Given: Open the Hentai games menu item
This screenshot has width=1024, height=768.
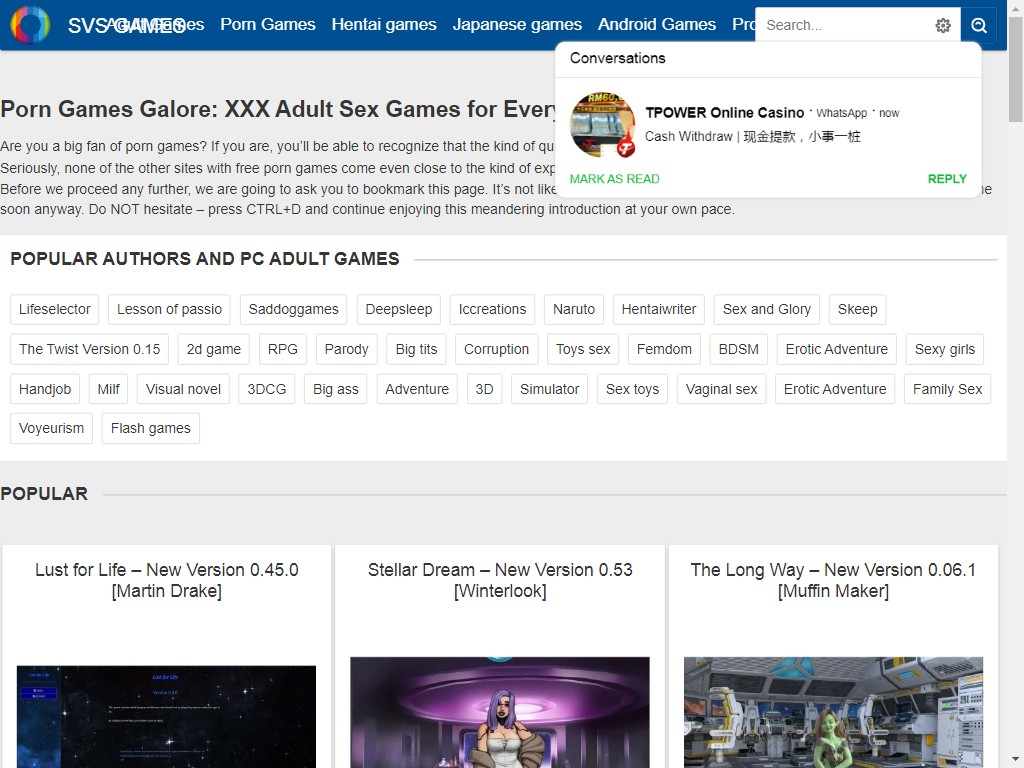Looking at the screenshot, I should 384,24.
